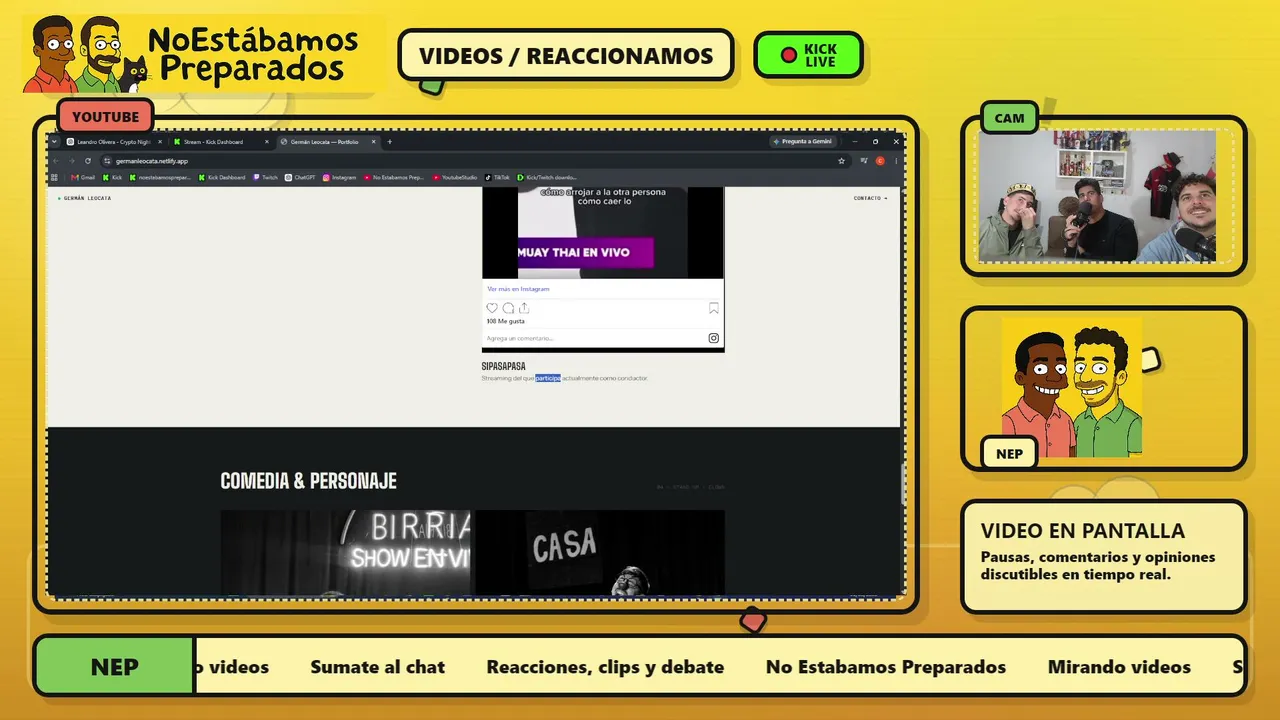The image size is (1280, 720).
Task: Open the noestabamosprepar... bookmark
Action: [x=160, y=177]
